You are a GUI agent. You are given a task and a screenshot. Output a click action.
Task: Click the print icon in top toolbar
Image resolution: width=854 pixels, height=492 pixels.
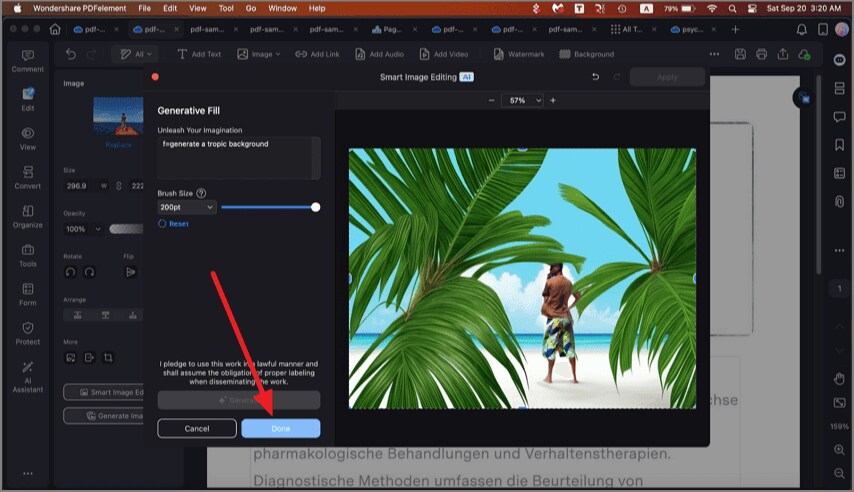coord(762,54)
